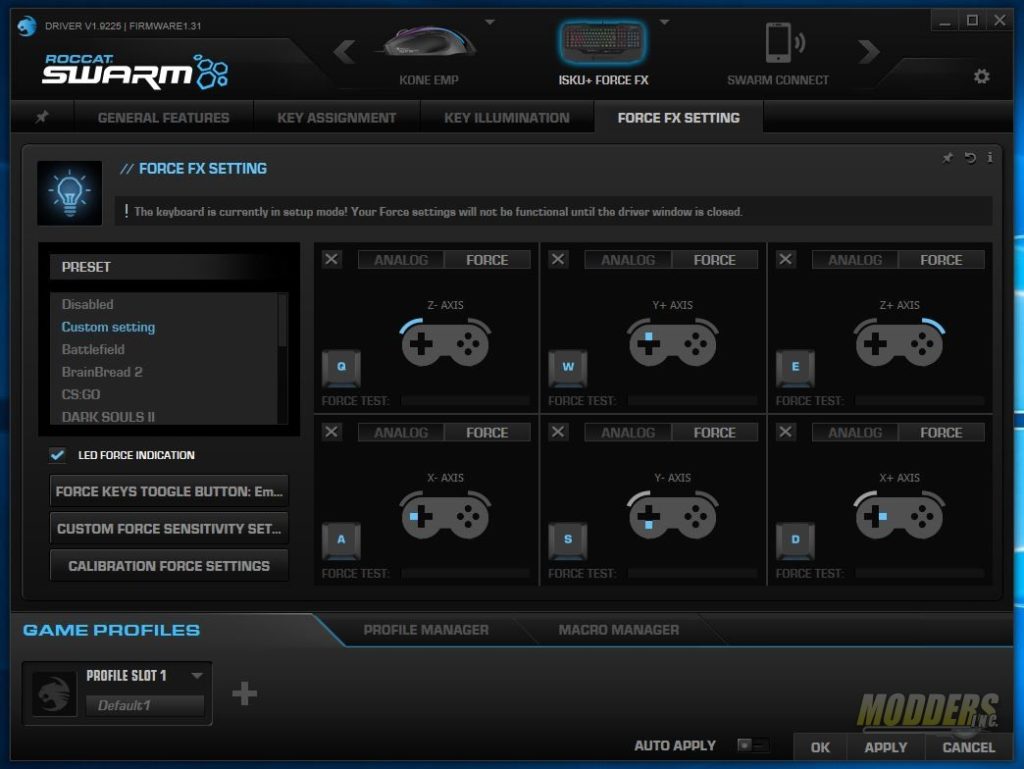The height and width of the screenshot is (769, 1024).
Task: Select the Kone EMP mouse device icon
Action: pyautogui.click(x=428, y=44)
